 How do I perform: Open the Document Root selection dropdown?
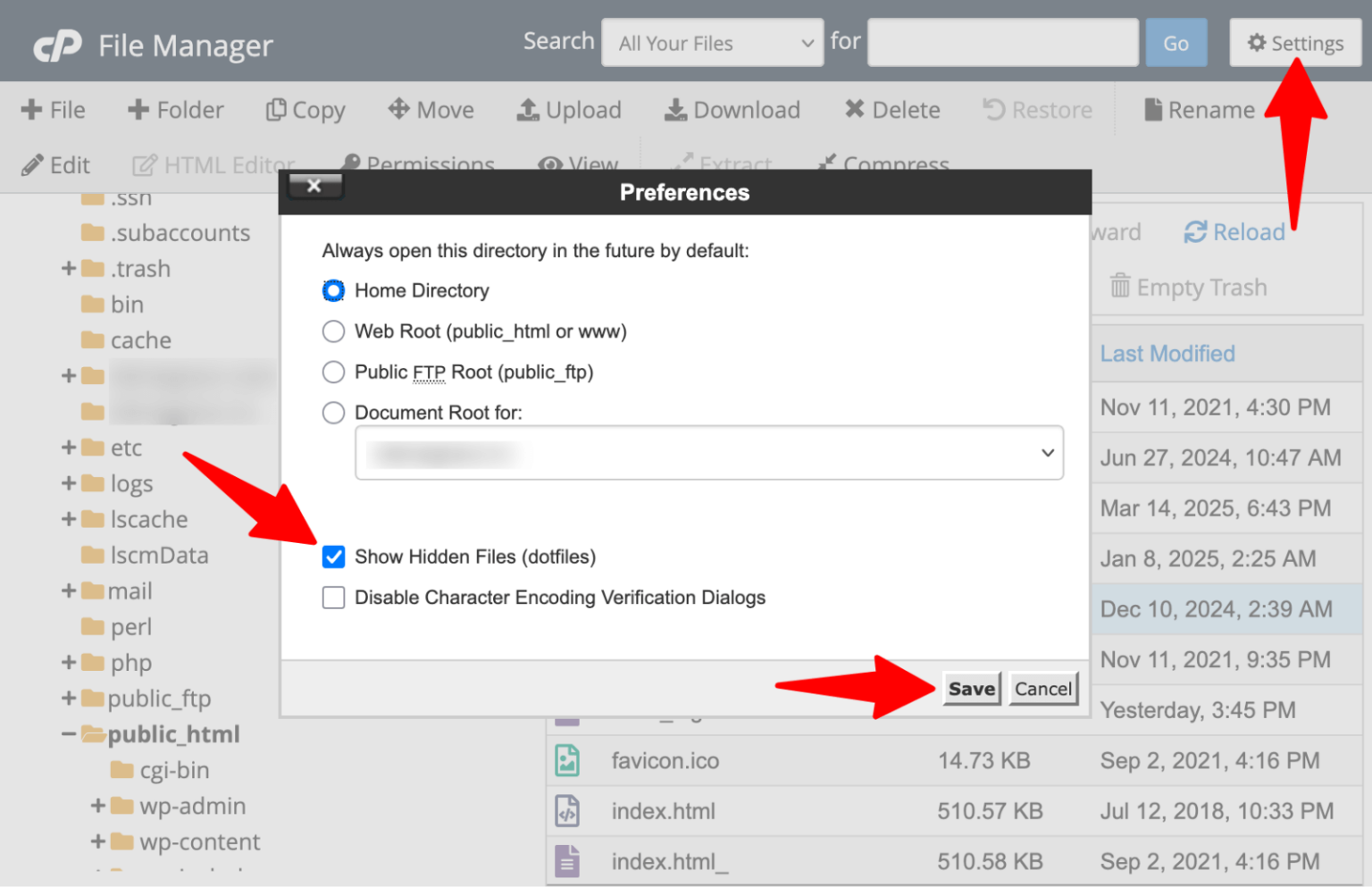point(709,453)
